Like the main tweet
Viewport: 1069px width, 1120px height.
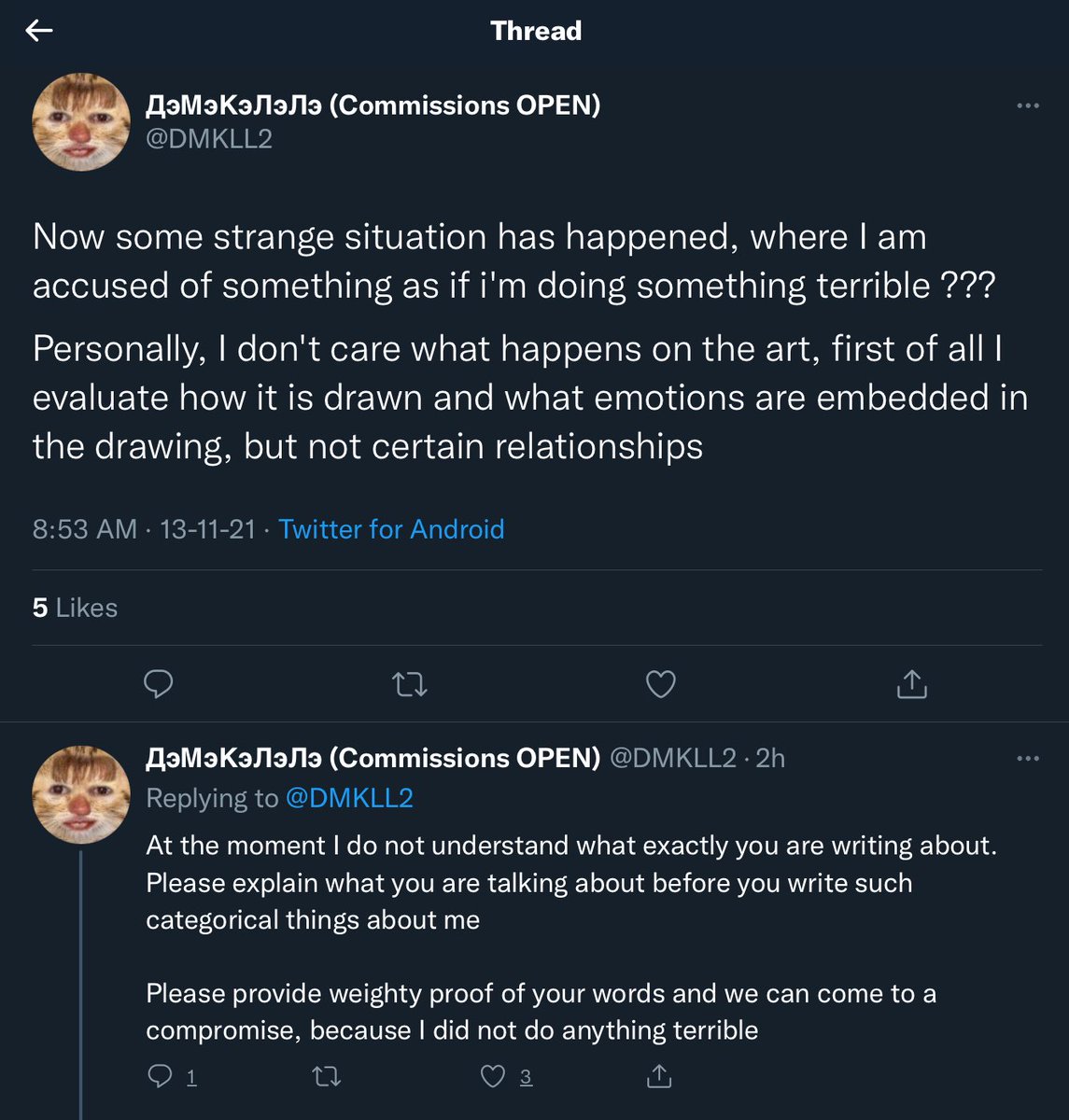(661, 684)
